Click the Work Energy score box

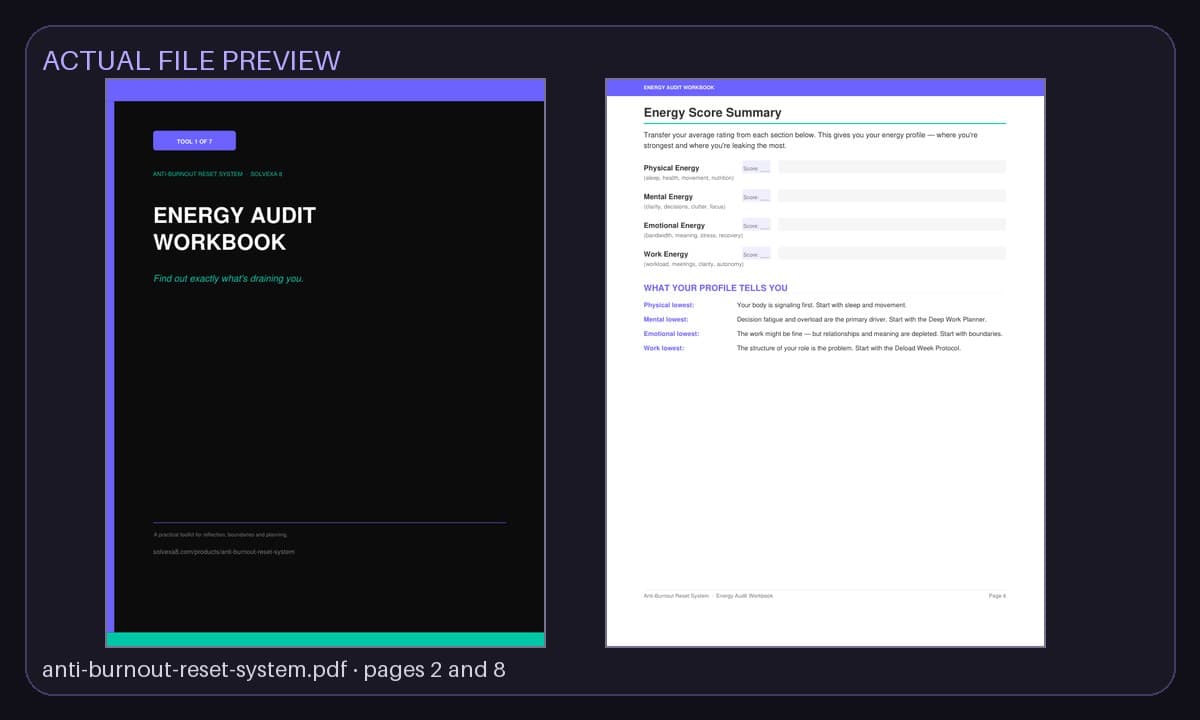pyautogui.click(x=756, y=255)
